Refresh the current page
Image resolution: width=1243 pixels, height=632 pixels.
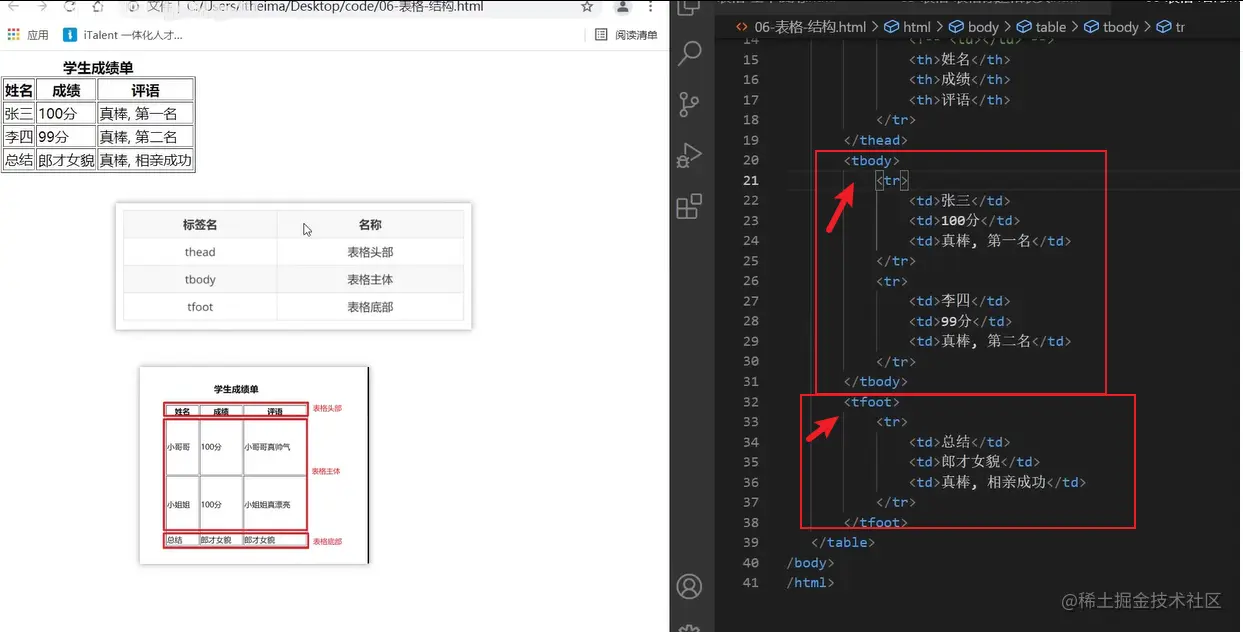67,8
